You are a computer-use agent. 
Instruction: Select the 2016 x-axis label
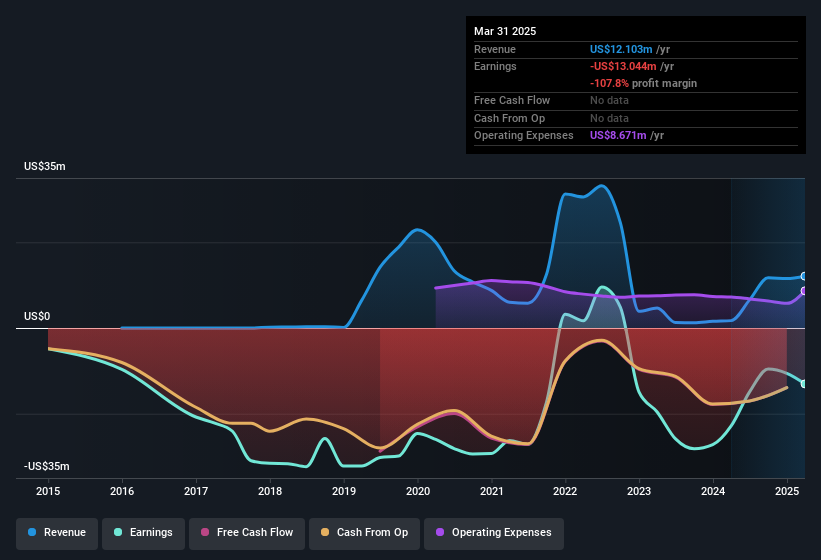122,491
